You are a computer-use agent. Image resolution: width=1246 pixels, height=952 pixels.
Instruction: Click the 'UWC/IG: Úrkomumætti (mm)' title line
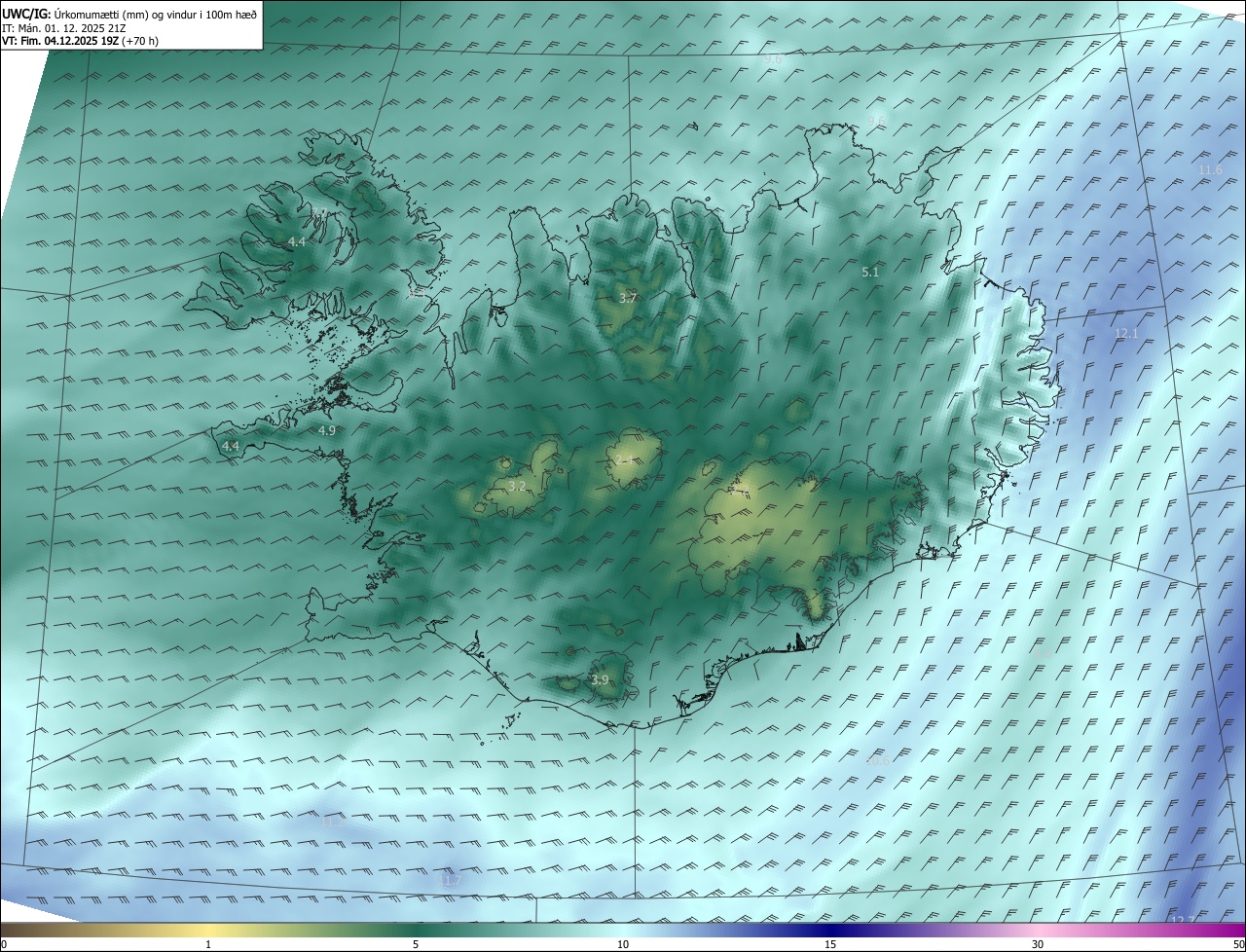pyautogui.click(x=129, y=14)
